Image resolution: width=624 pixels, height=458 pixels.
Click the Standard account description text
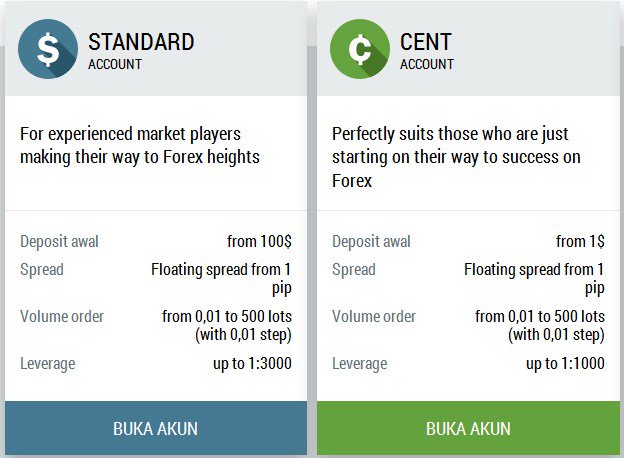140,145
